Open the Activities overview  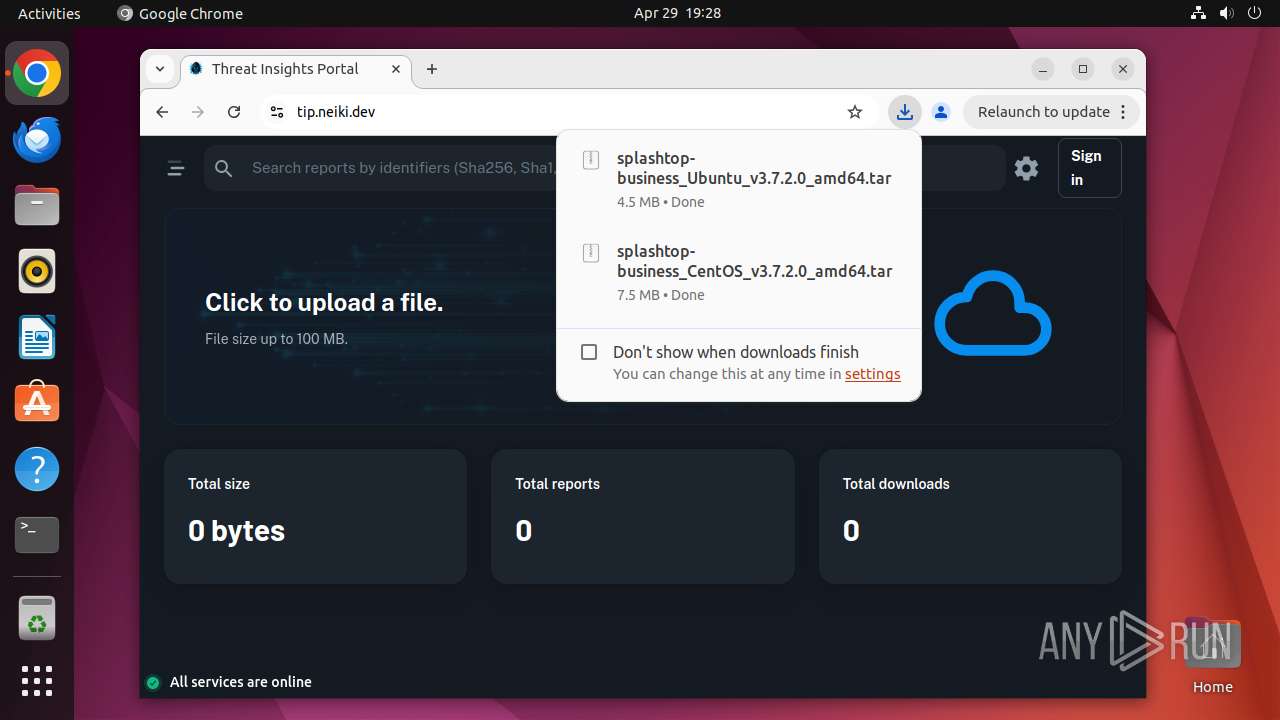49,13
